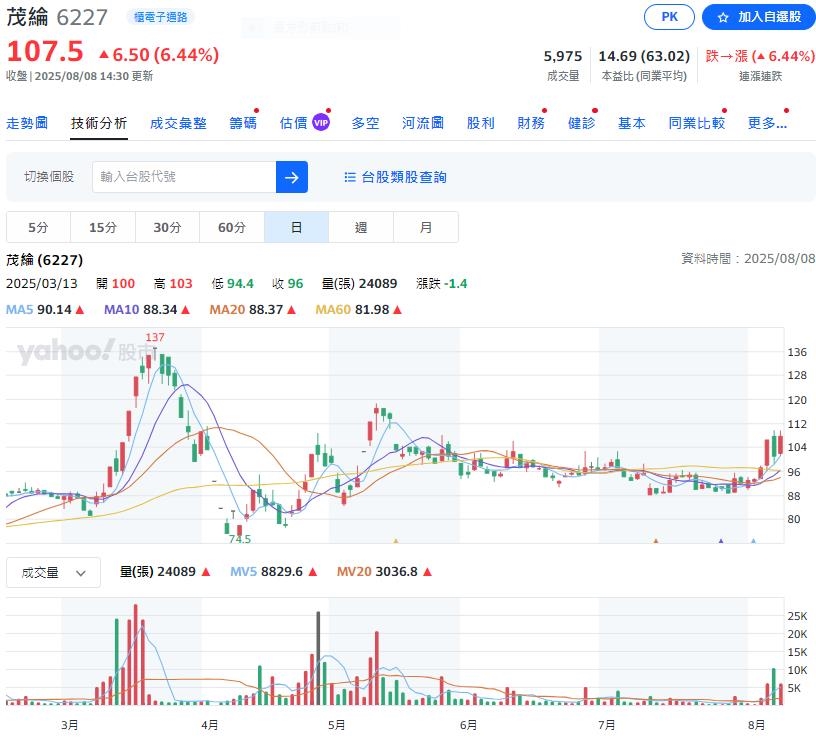Screen dimensions: 816x742
Task: Open the 籌碼 tab
Action: 243,122
